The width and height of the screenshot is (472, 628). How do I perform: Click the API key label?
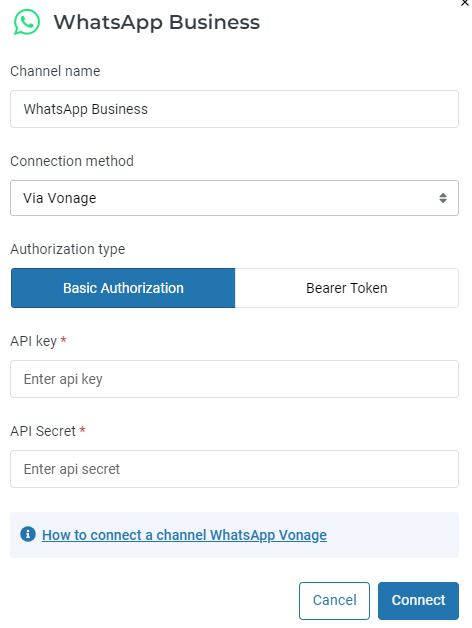(x=34, y=341)
